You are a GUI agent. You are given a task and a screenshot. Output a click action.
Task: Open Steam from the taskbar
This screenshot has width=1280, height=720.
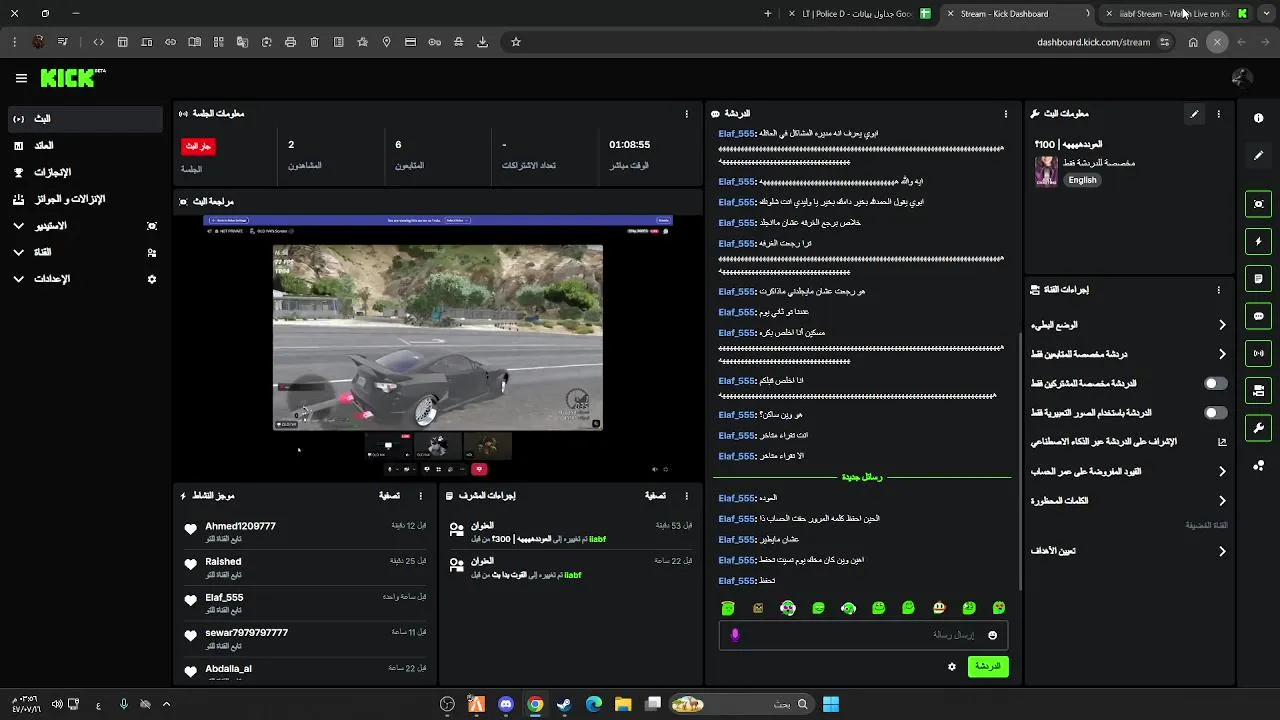(564, 704)
